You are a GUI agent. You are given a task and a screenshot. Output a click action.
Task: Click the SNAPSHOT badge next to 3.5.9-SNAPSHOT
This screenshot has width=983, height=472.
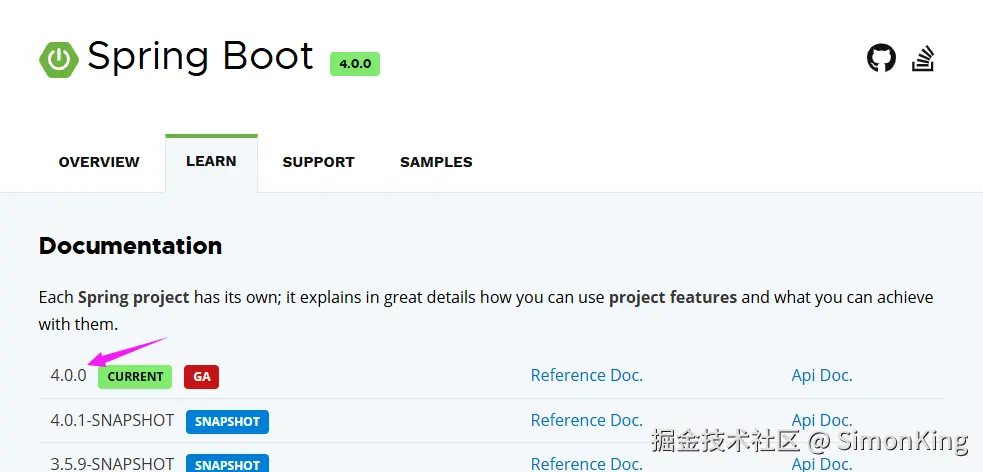227,464
